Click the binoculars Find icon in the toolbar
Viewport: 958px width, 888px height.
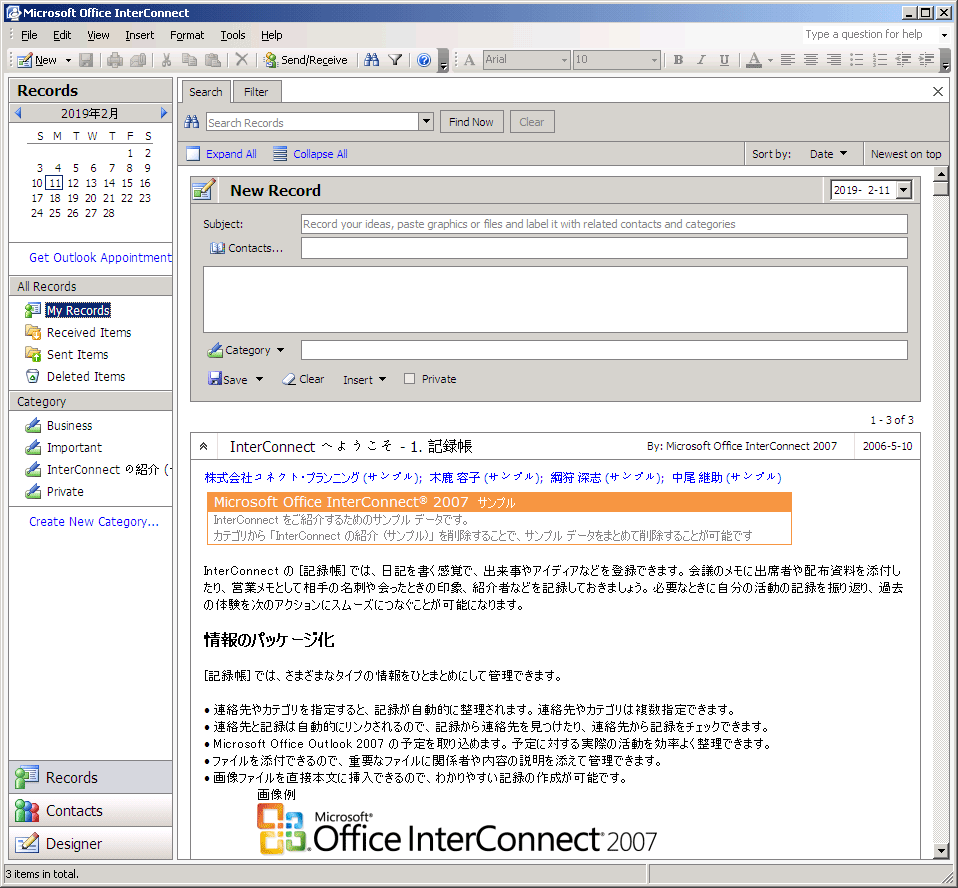coord(371,60)
